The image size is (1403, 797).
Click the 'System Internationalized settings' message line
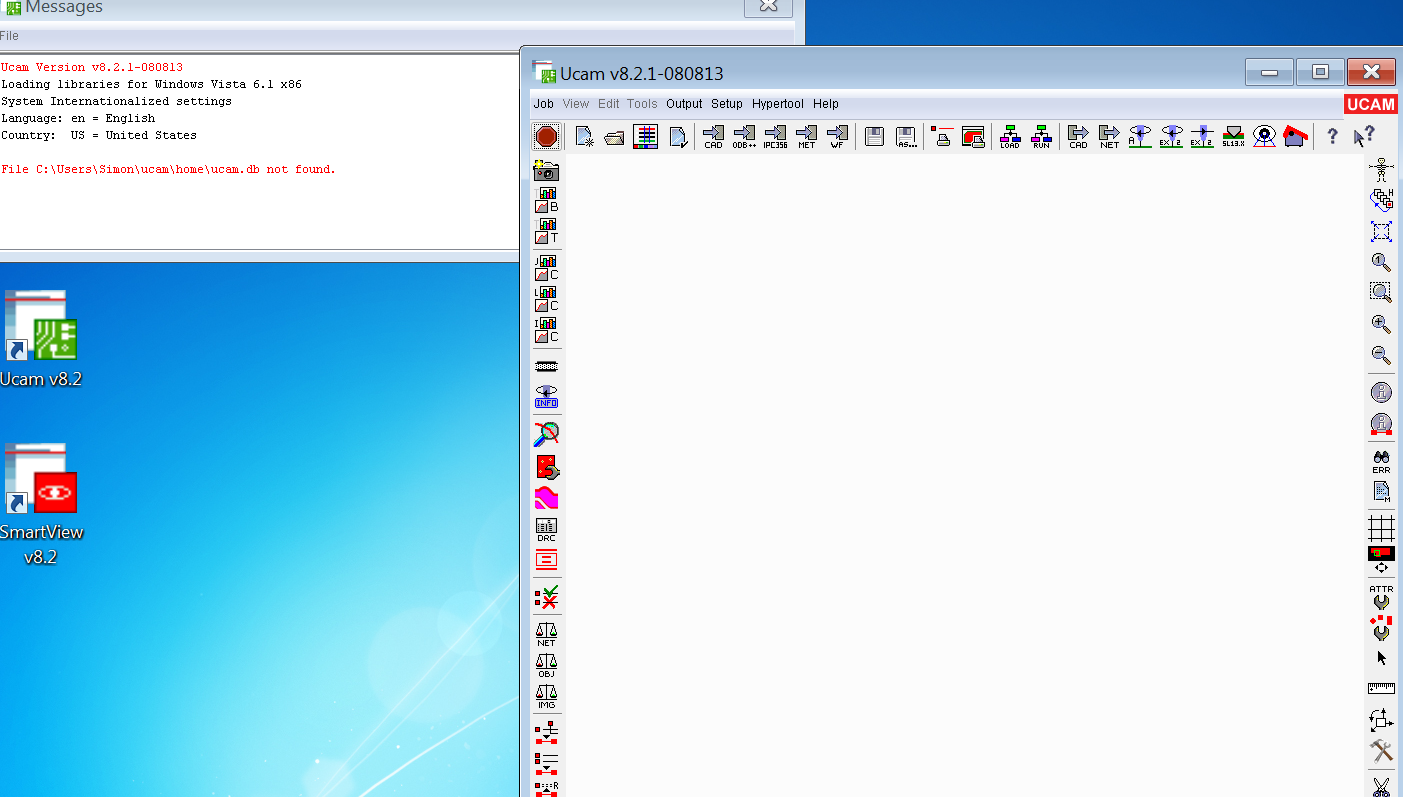(x=116, y=101)
